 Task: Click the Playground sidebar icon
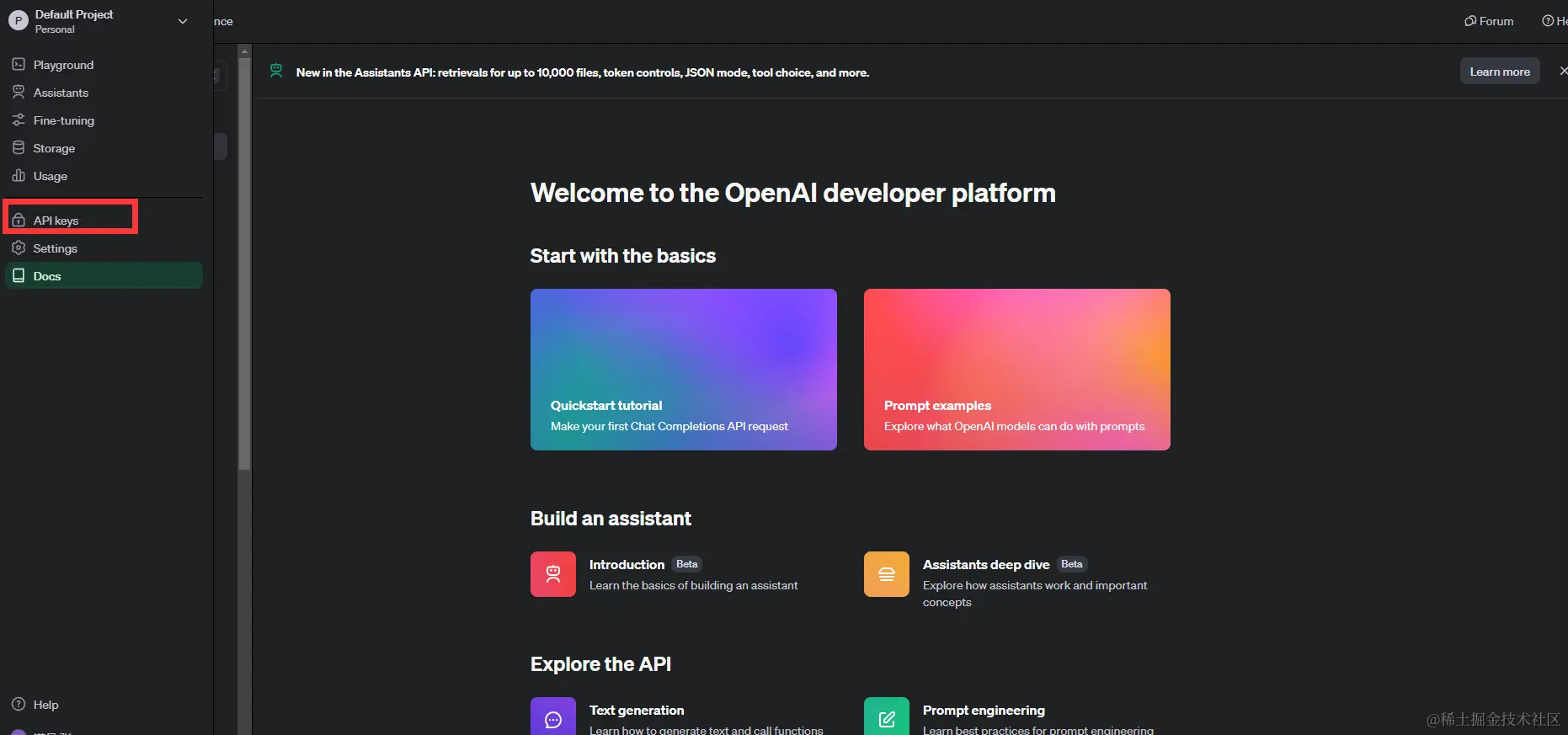click(x=19, y=64)
